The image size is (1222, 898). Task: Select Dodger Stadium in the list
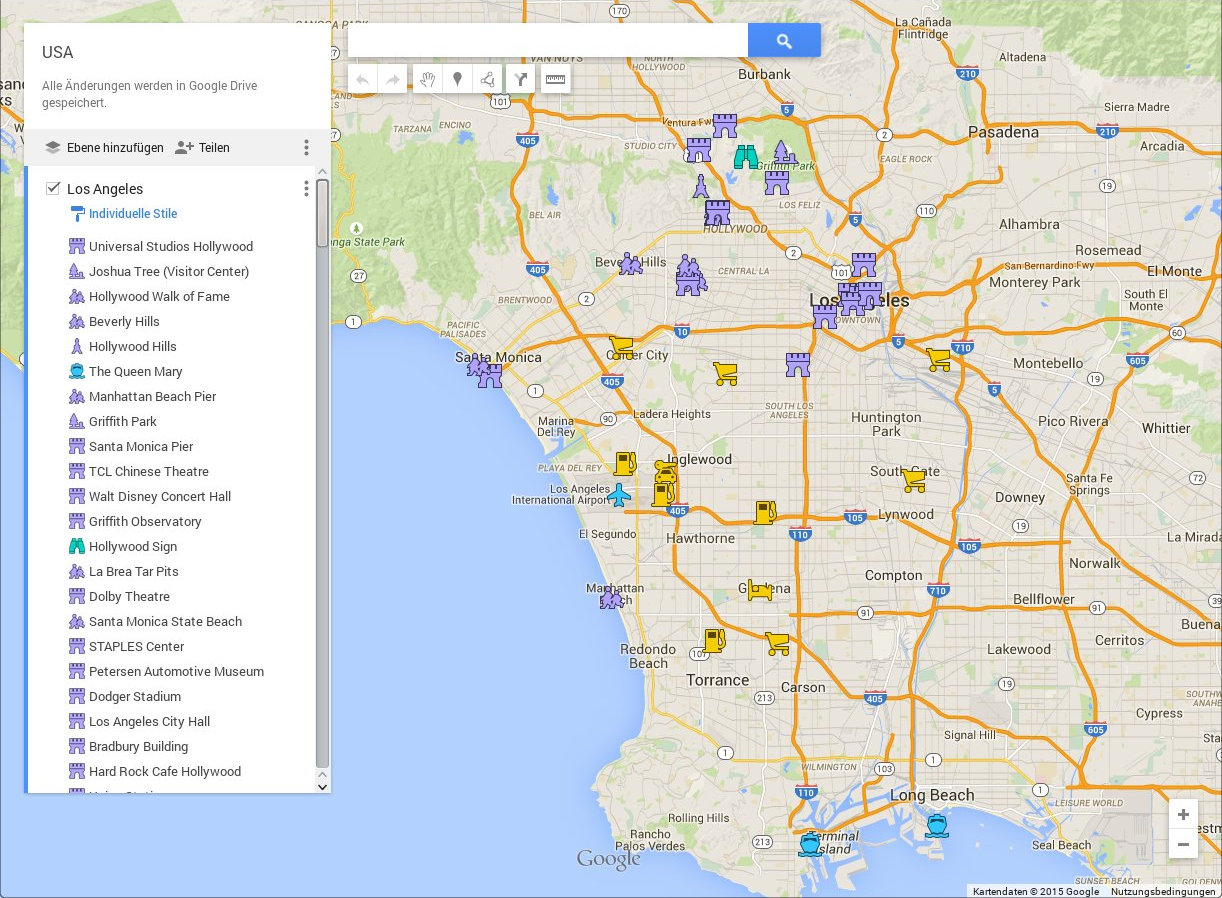tap(135, 696)
